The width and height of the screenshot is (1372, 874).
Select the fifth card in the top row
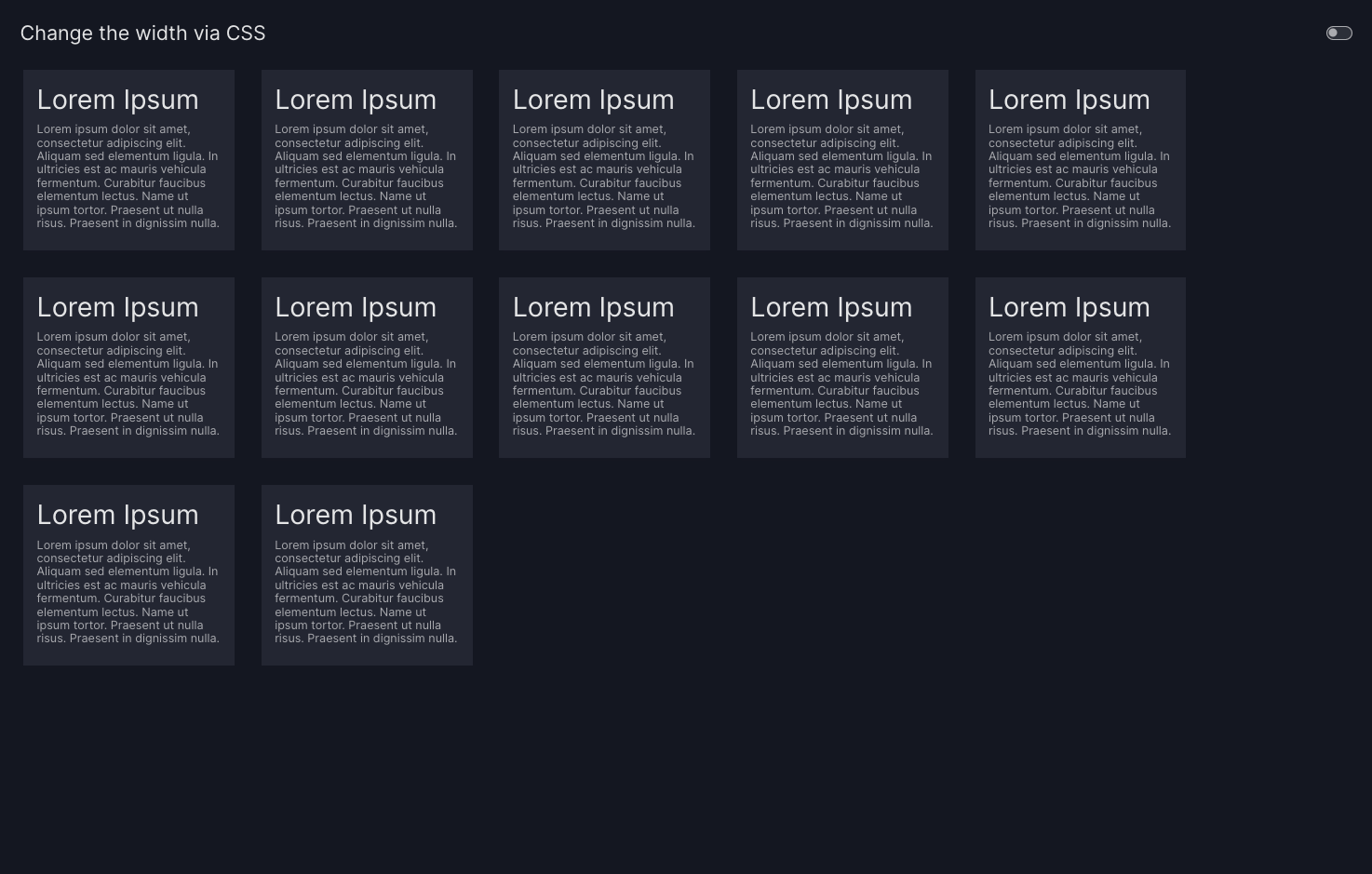pos(1080,160)
